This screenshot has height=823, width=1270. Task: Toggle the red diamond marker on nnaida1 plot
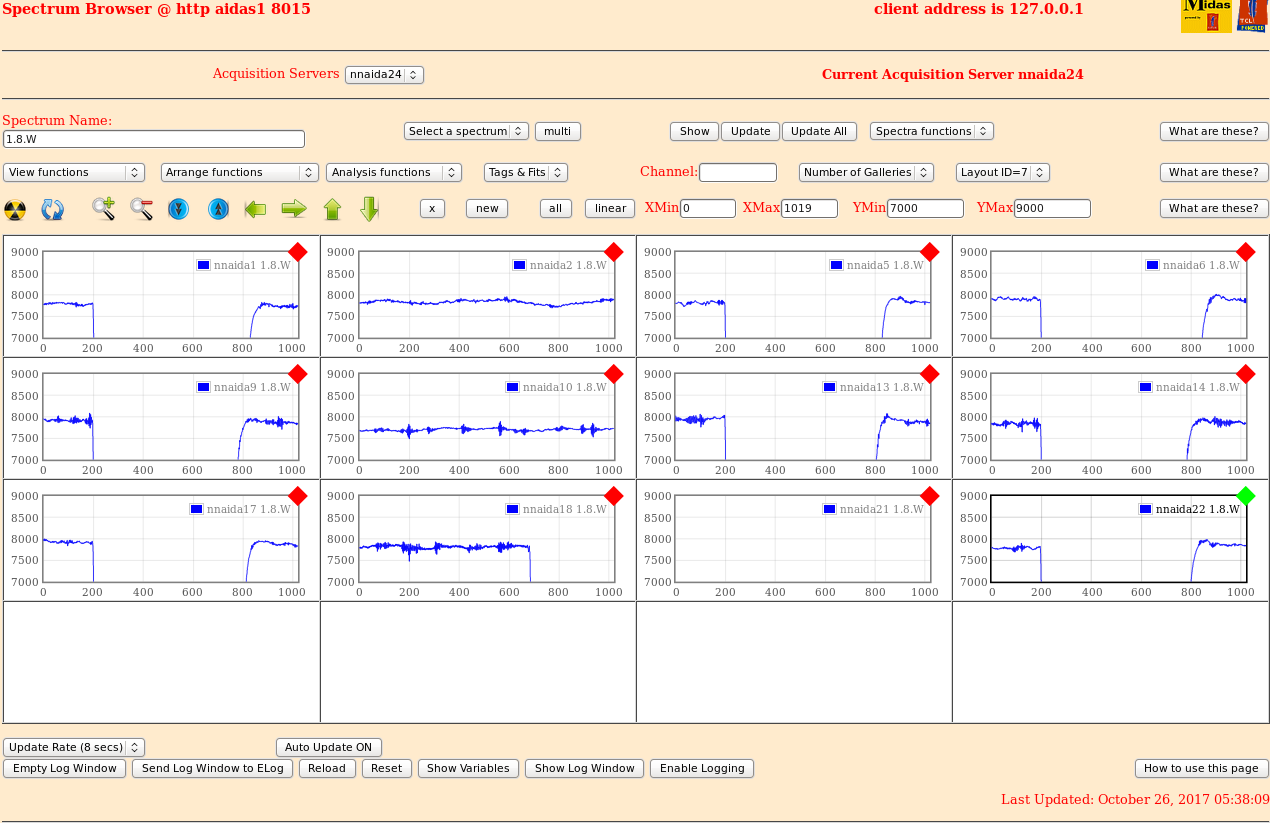(298, 252)
